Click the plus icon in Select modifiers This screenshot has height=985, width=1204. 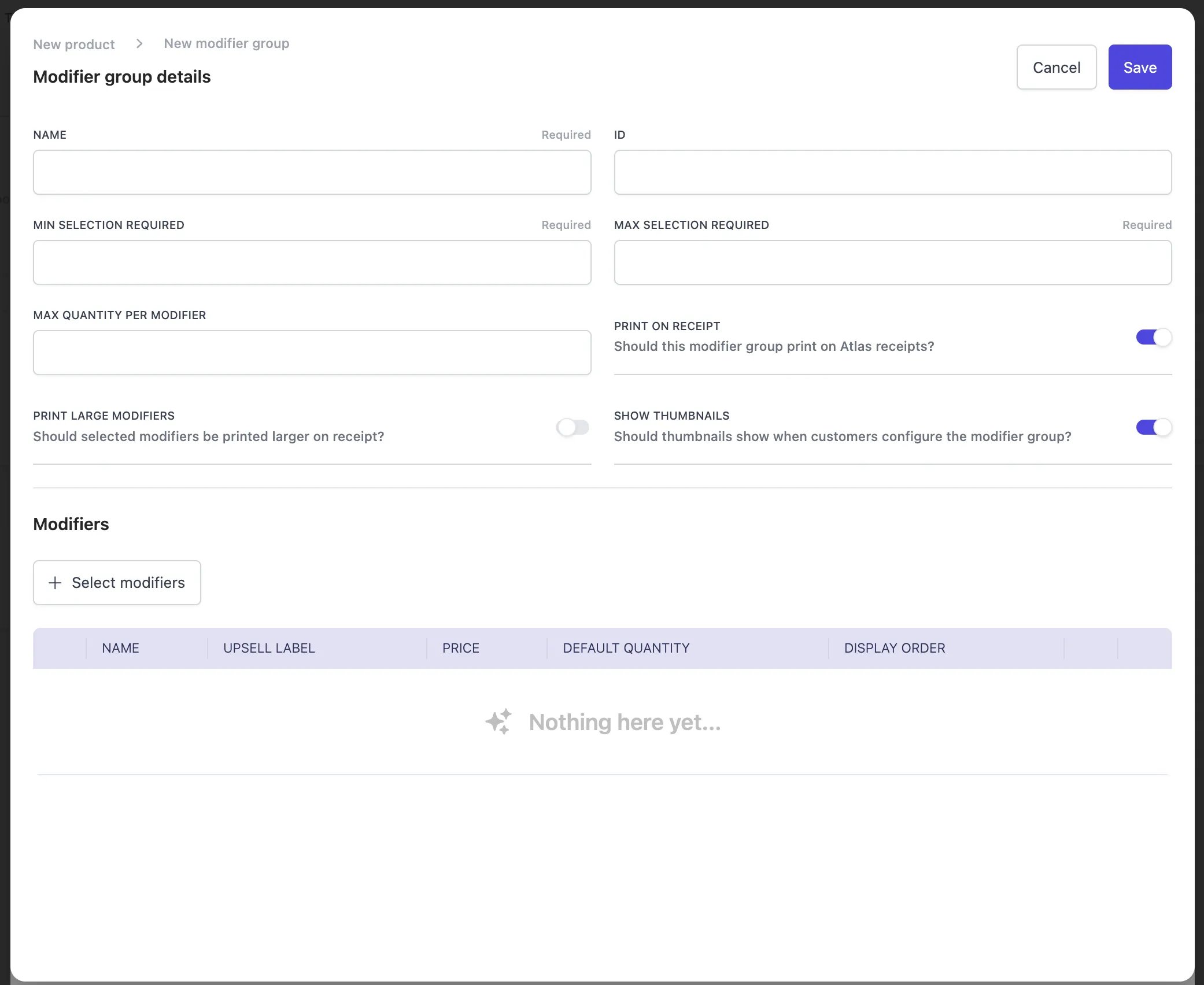click(55, 583)
